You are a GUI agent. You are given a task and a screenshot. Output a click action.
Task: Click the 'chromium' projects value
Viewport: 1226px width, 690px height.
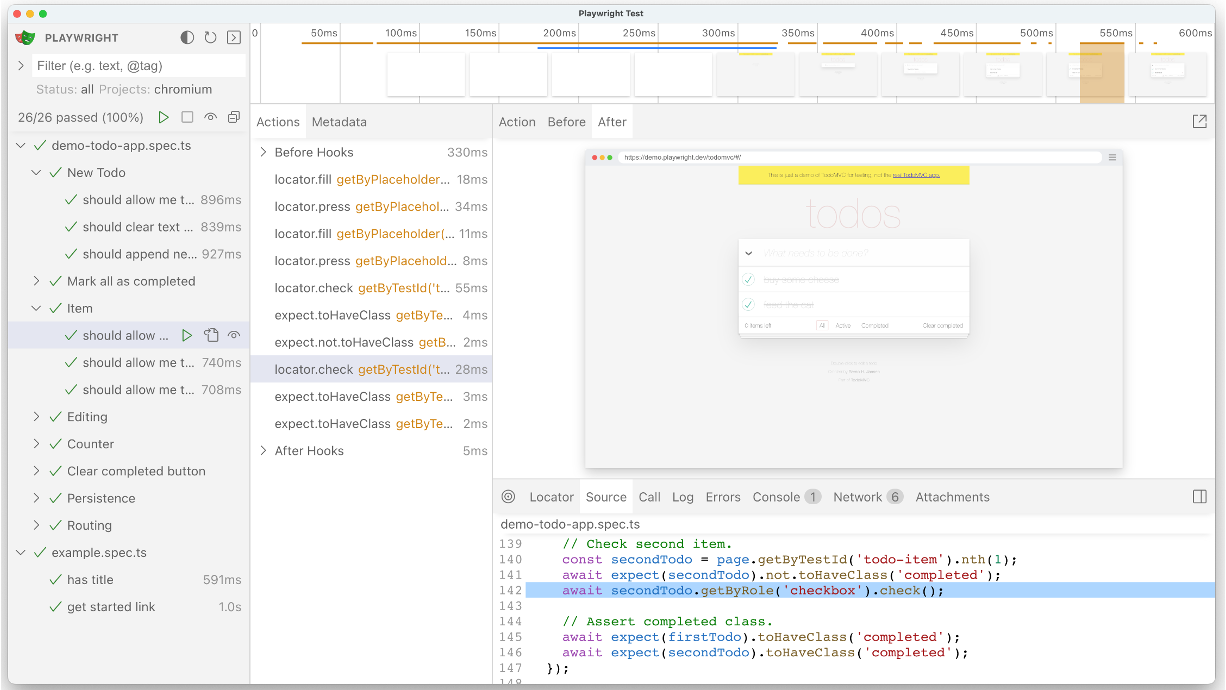coord(183,90)
